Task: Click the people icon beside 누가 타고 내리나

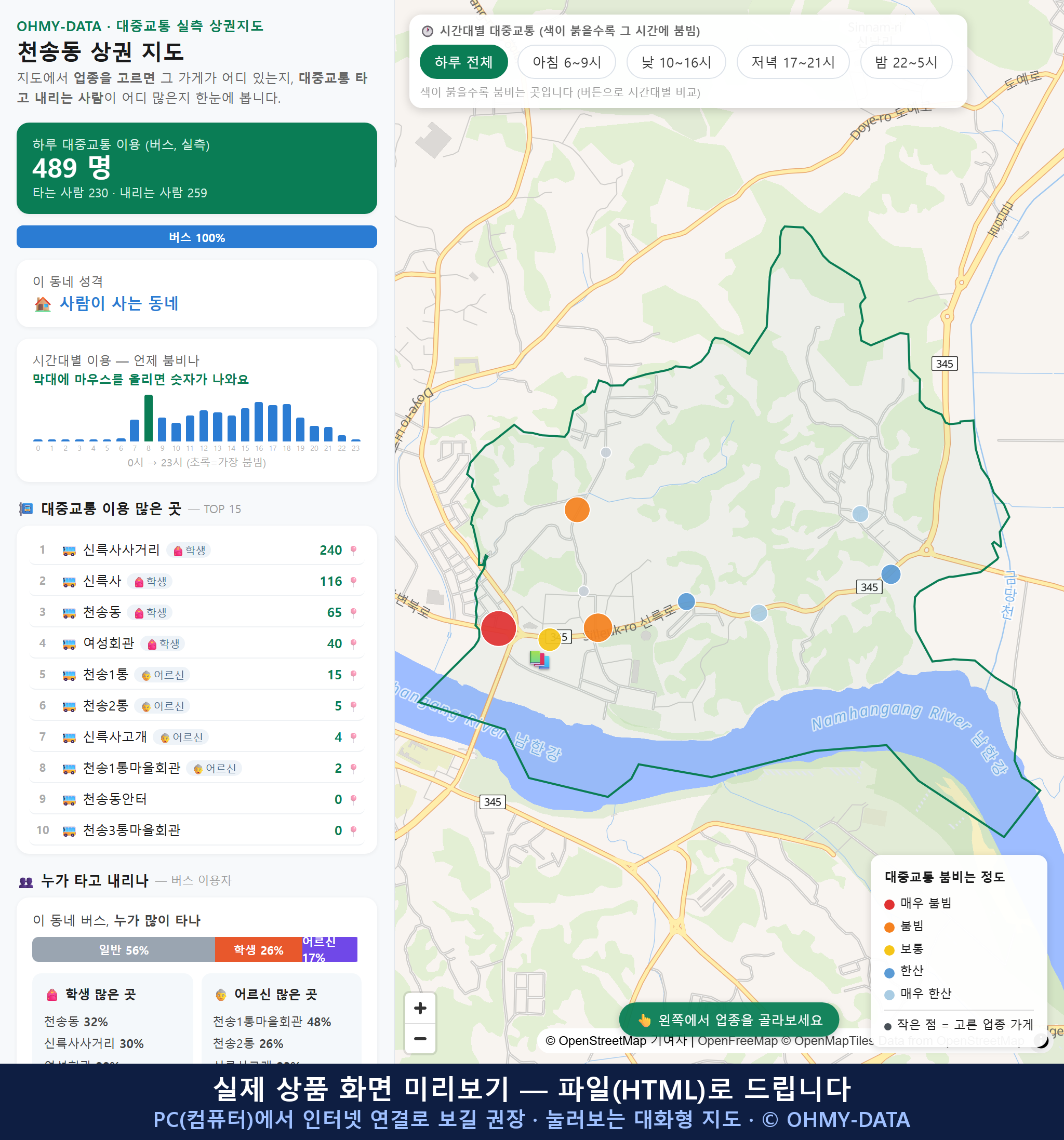Action: pos(26,882)
